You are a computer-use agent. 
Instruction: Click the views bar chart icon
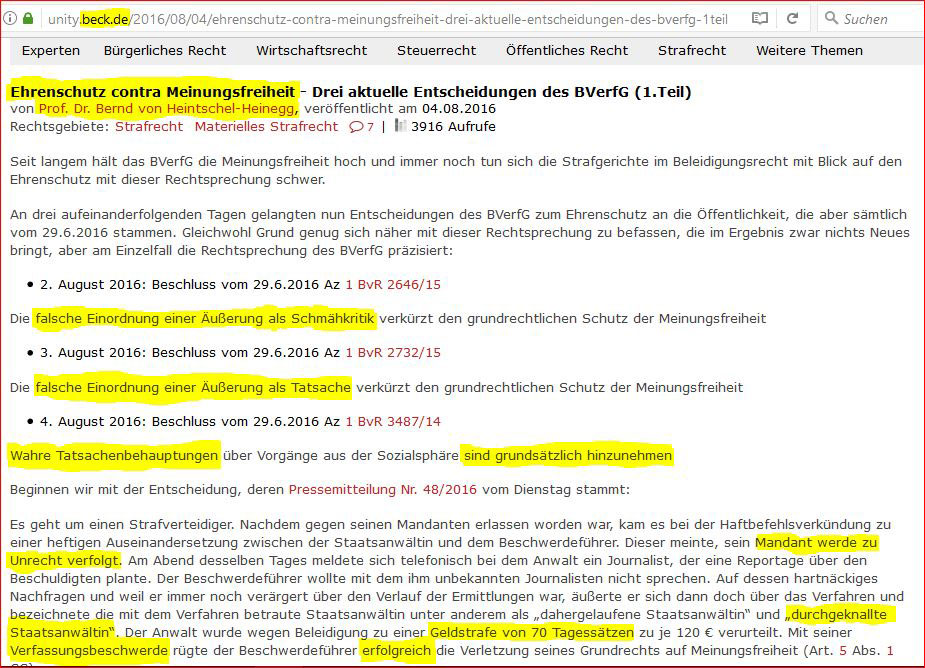400,126
